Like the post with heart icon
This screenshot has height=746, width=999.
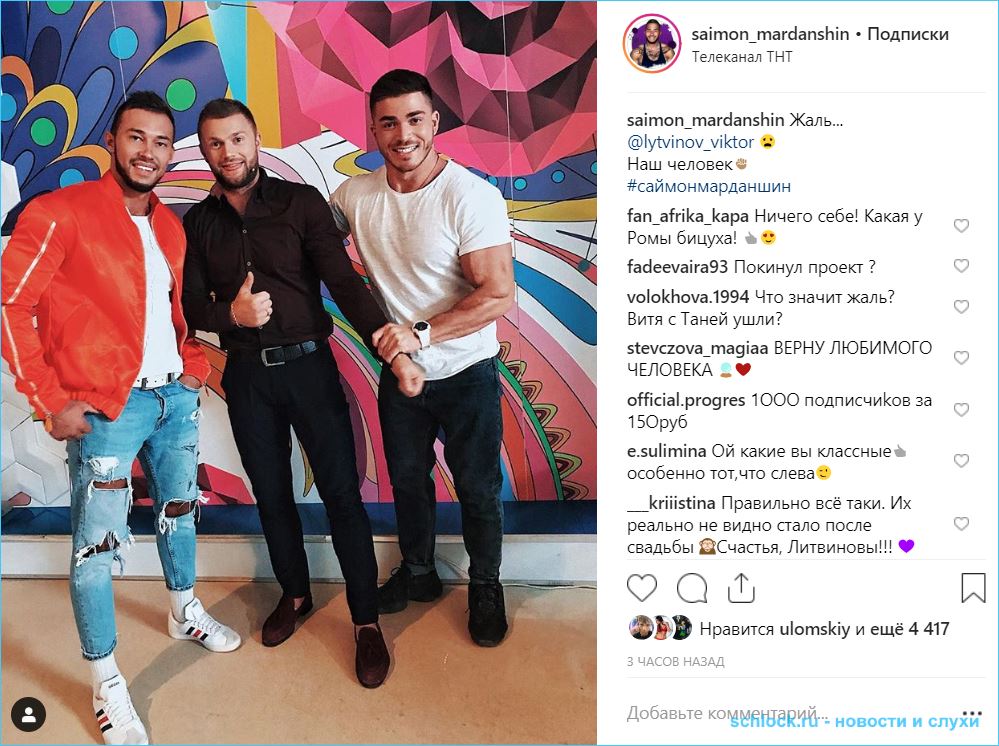[642, 588]
